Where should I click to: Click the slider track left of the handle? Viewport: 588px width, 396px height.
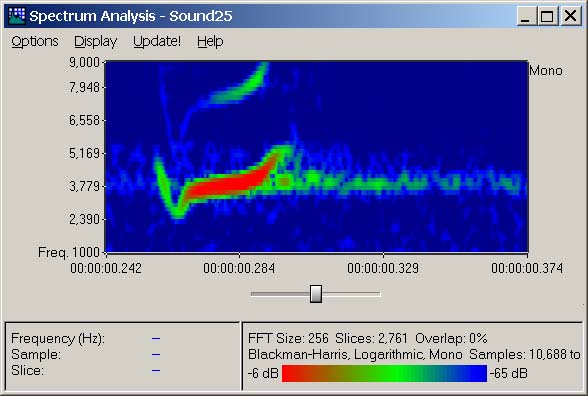[280, 294]
